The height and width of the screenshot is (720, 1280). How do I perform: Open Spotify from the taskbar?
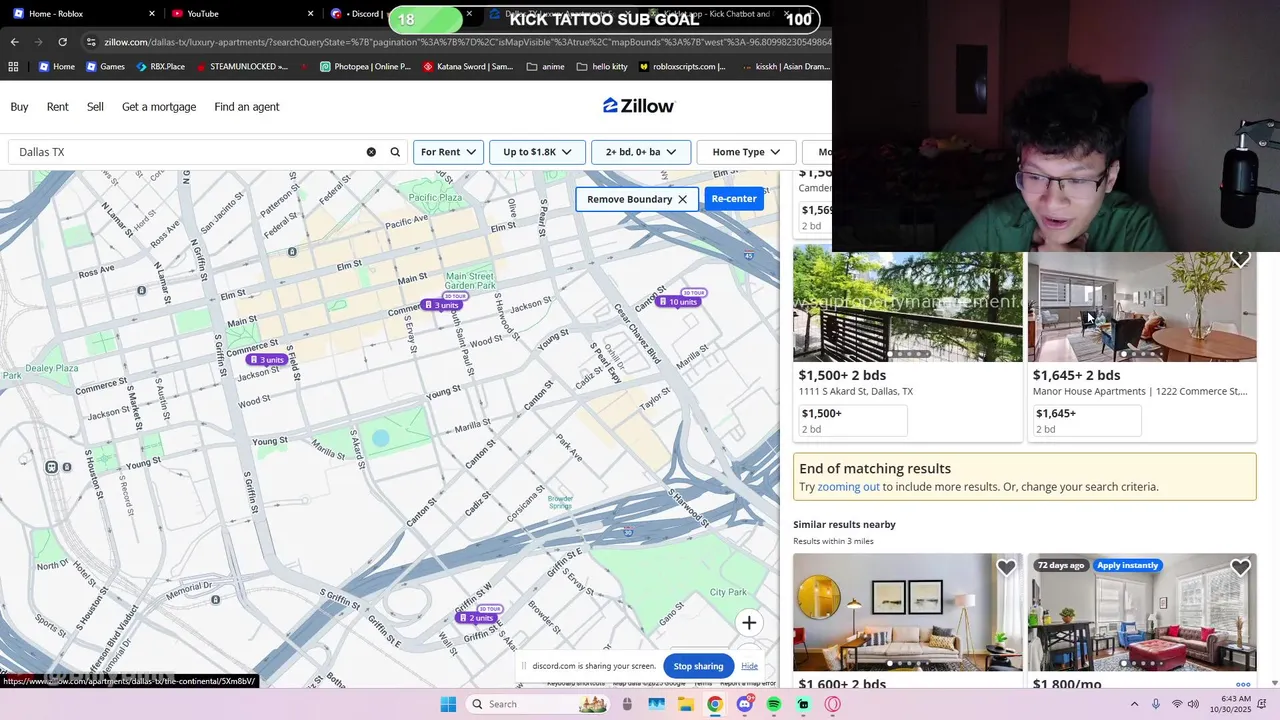(774, 704)
